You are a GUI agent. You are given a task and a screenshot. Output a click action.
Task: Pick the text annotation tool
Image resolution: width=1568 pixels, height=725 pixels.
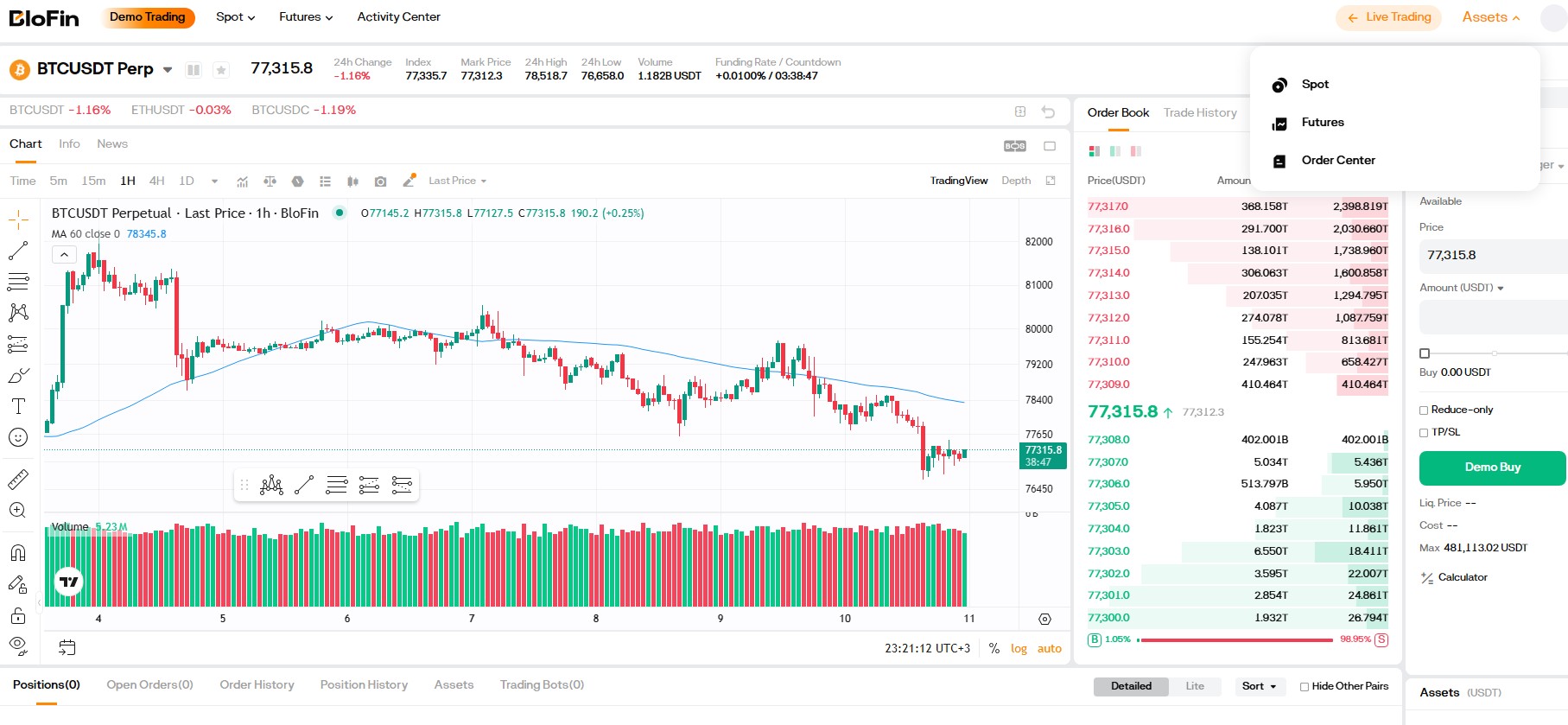18,406
